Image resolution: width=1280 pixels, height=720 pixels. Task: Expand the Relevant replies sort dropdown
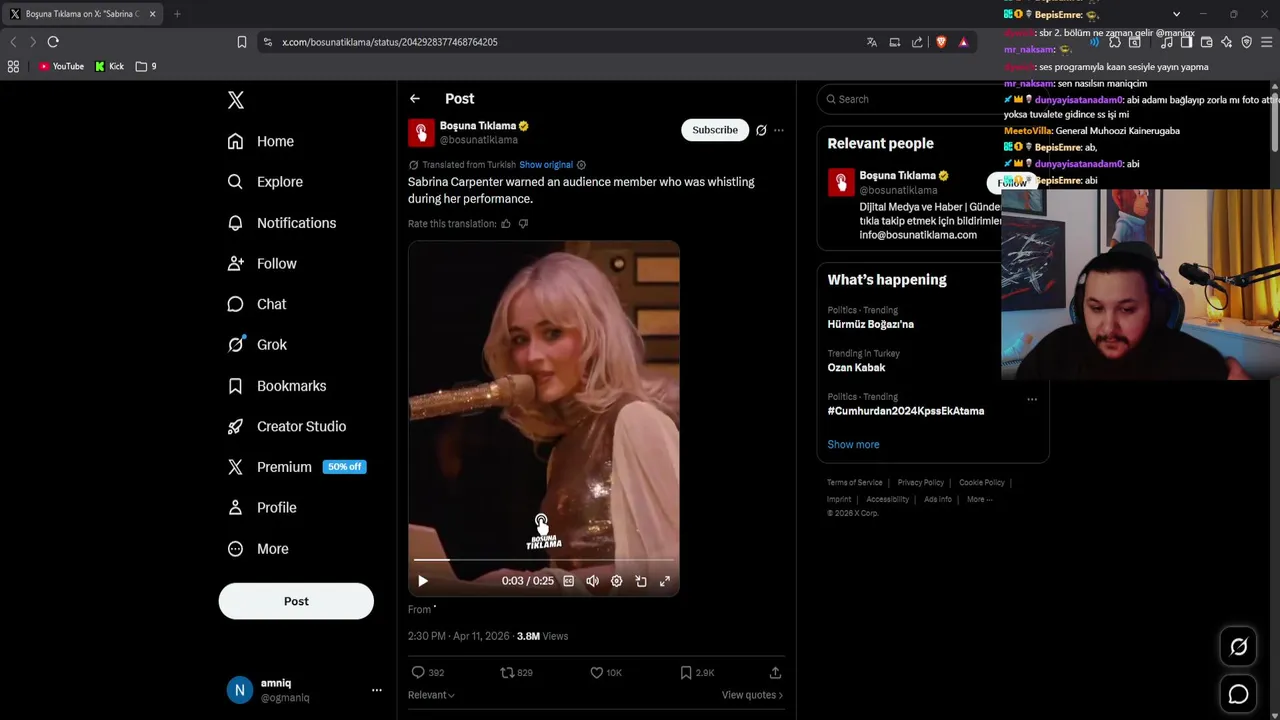tap(431, 695)
